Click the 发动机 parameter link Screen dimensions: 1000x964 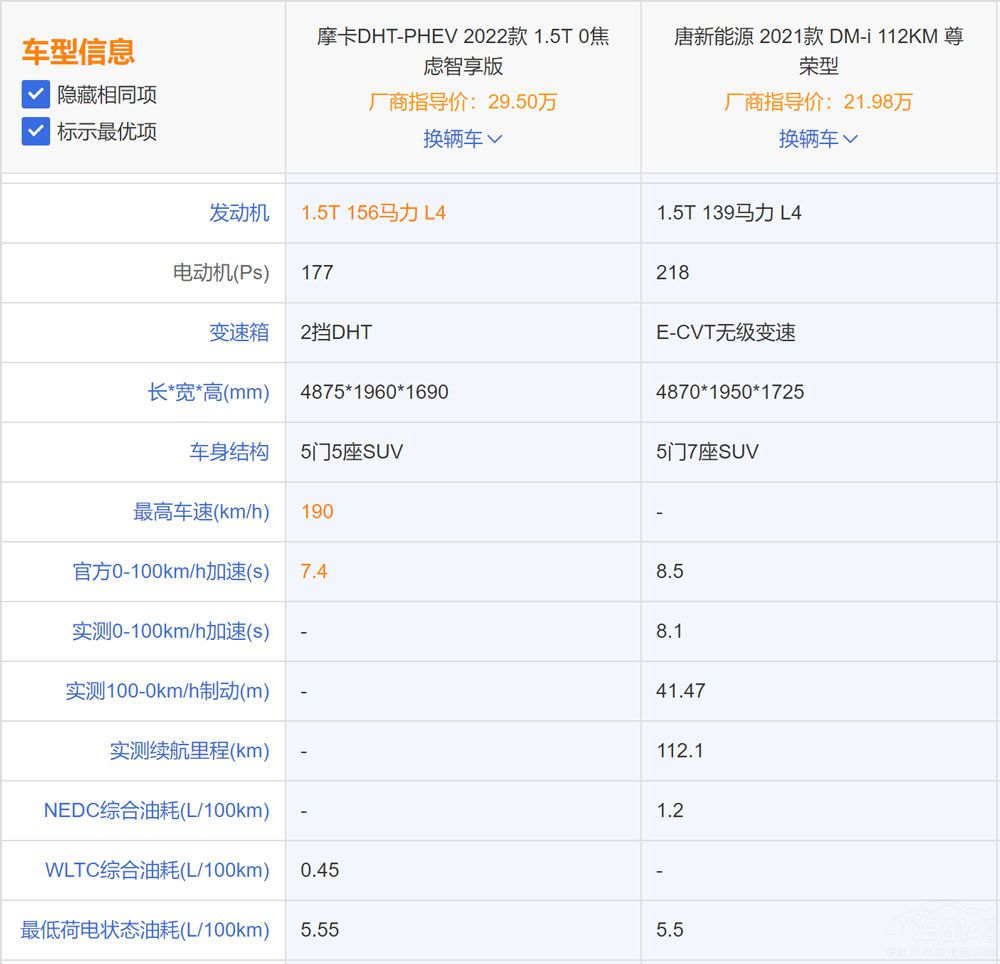coord(238,212)
